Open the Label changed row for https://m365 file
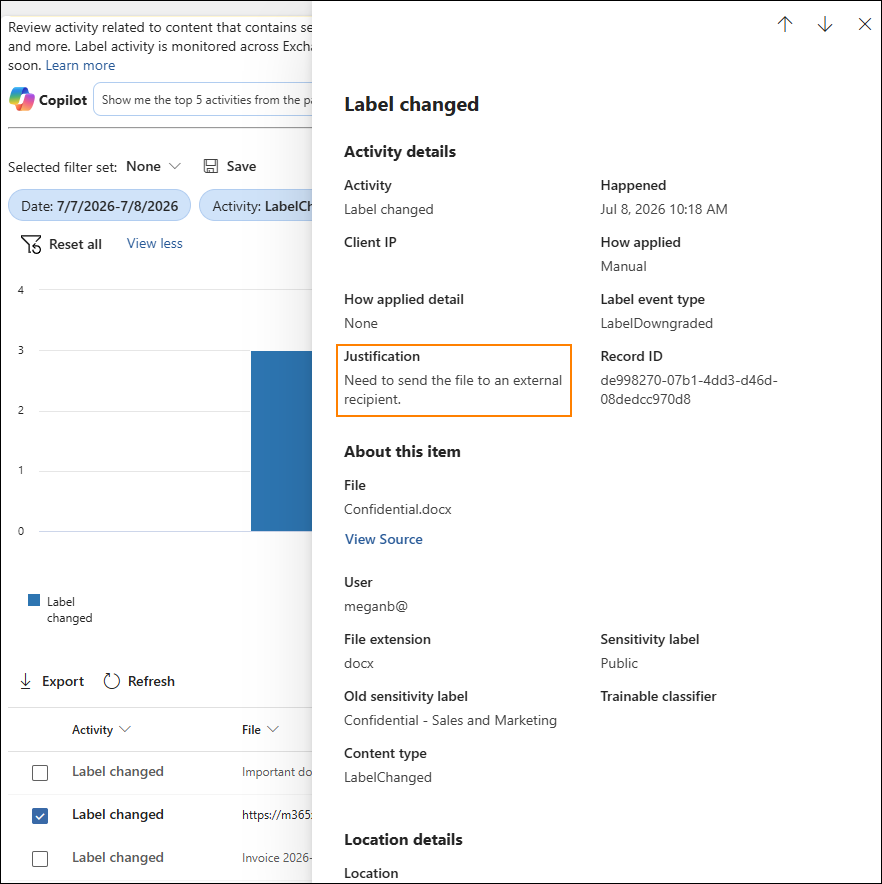This screenshot has height=884, width=882. point(118,814)
